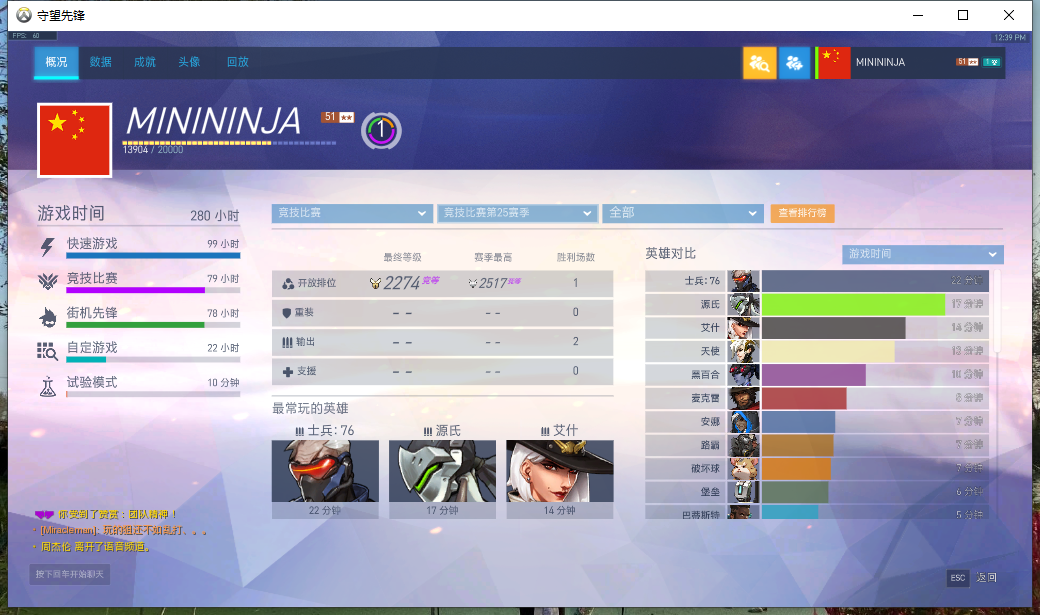Click the 最常玩的英雄 section heading
This screenshot has width=1040, height=615.
[x=310, y=409]
